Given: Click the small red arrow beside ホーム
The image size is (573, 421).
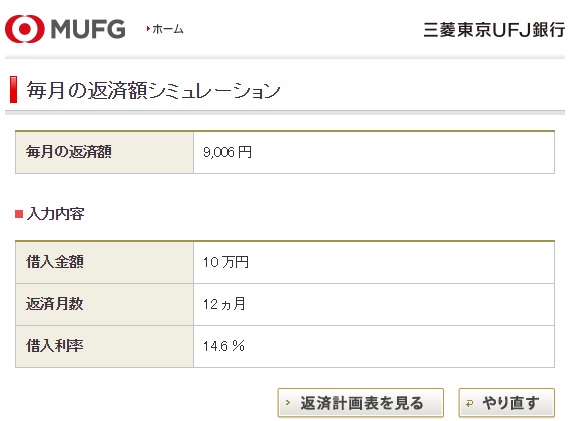Looking at the screenshot, I should pos(148,29).
